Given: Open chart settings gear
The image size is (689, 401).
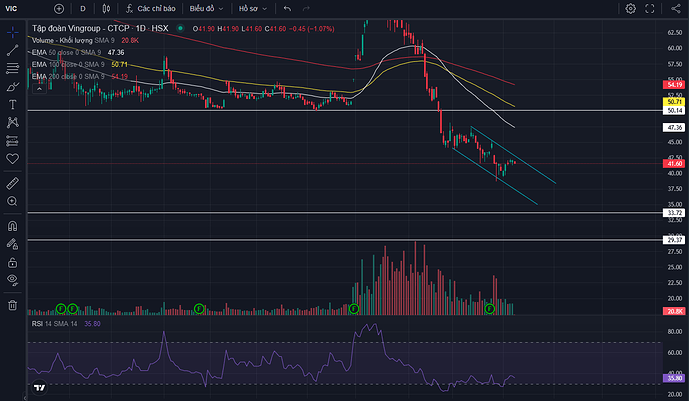Looking at the screenshot, I should click(x=630, y=8).
